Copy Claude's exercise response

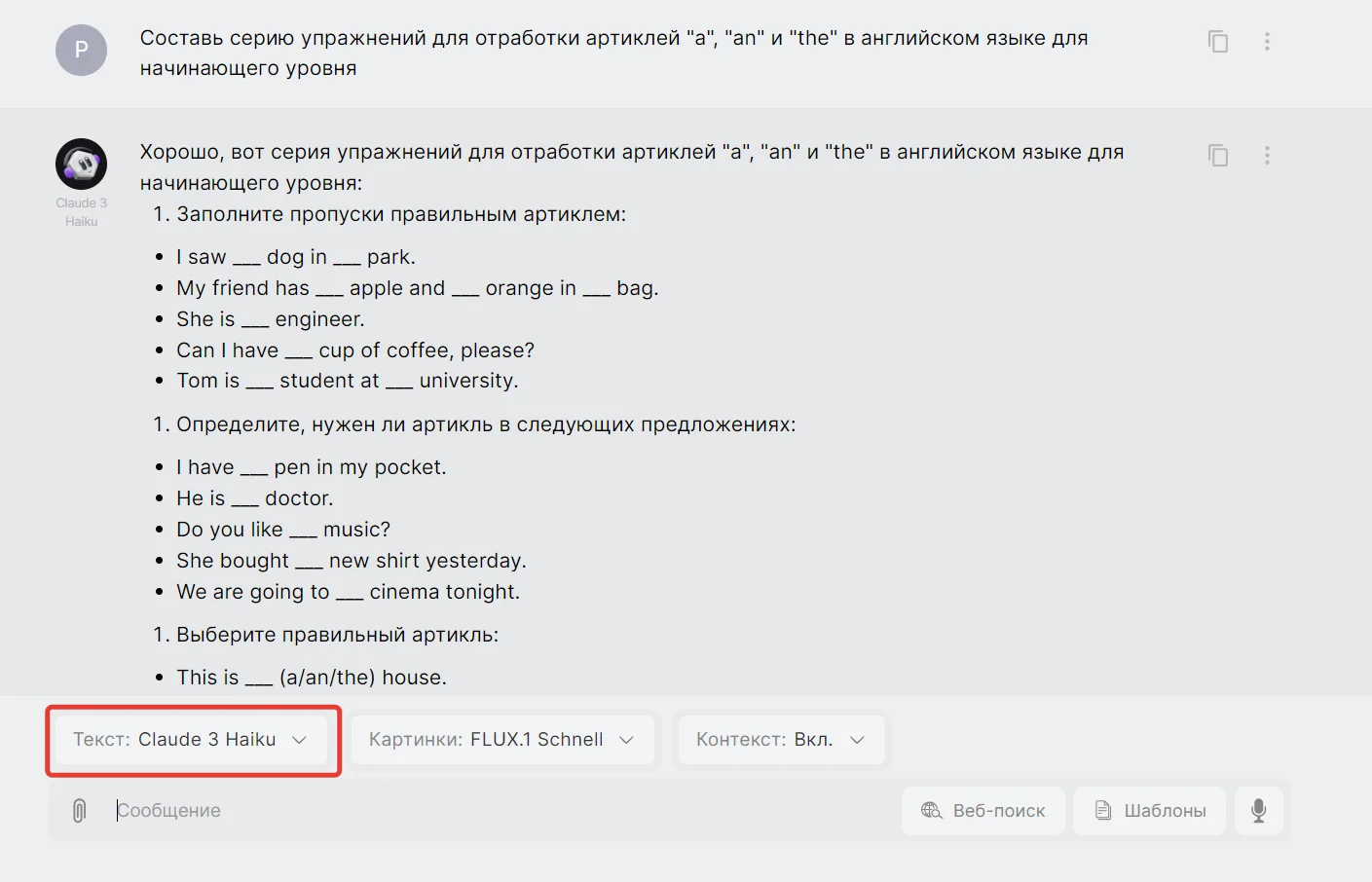1217,156
